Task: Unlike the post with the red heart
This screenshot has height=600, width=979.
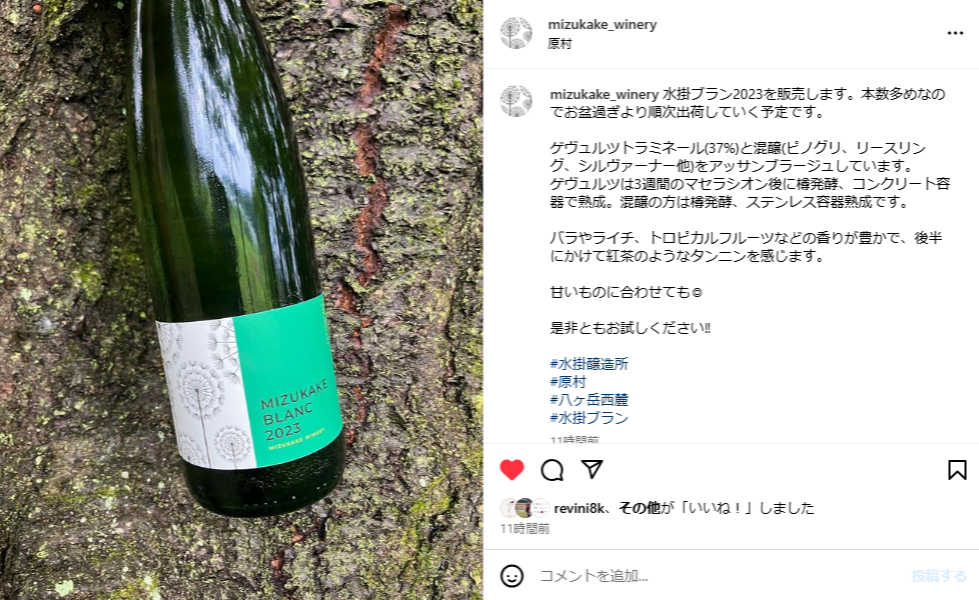Action: (x=512, y=470)
